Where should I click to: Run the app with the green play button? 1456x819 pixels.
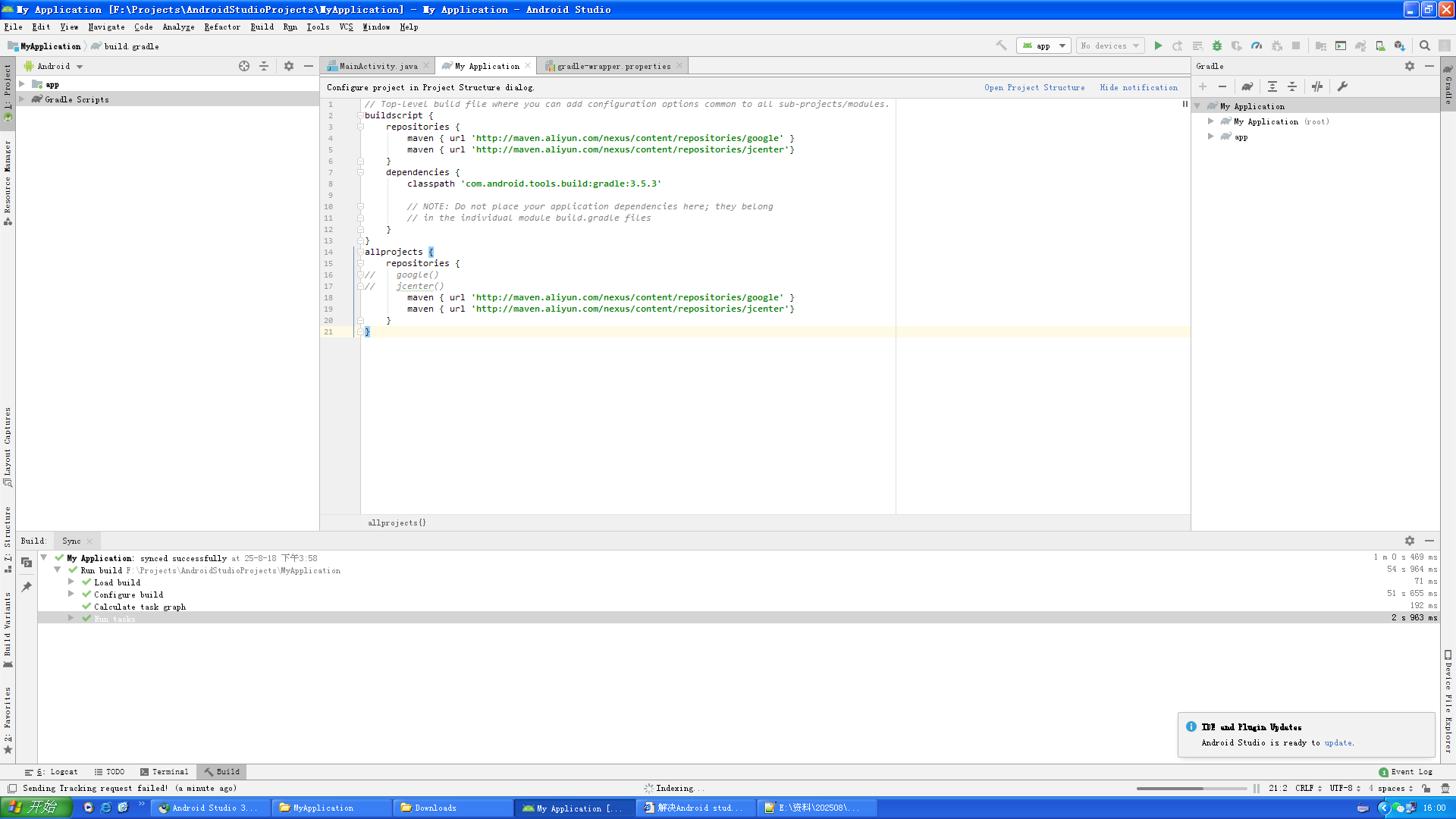pyautogui.click(x=1158, y=45)
